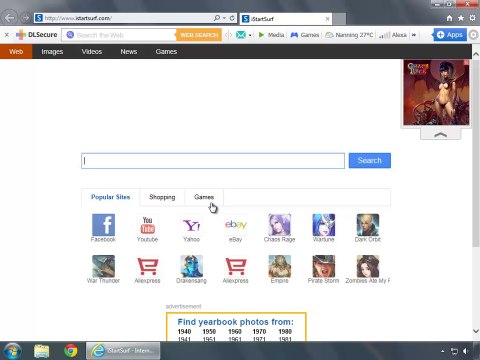This screenshot has height=360, width=480.
Task: Open the Drakensang game icon
Action: (191, 266)
